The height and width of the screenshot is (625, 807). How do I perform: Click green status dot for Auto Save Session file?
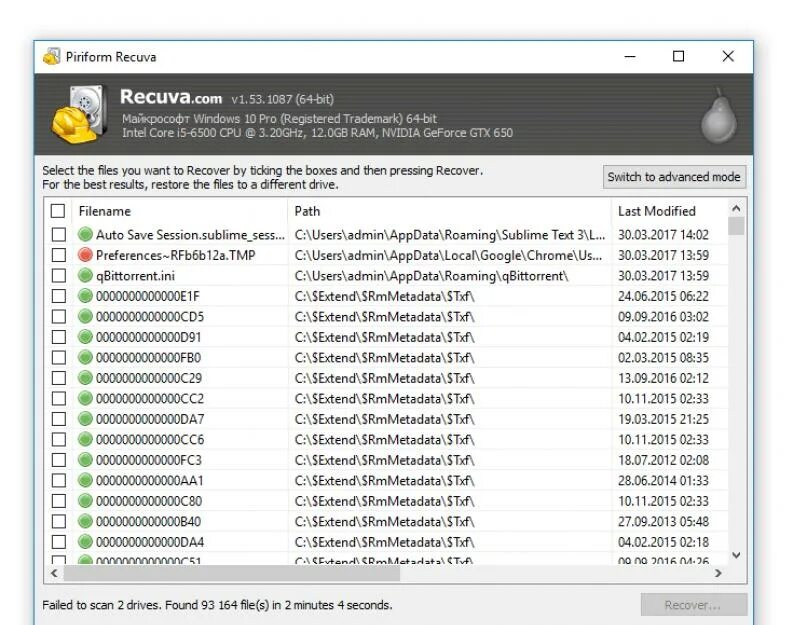(85, 234)
